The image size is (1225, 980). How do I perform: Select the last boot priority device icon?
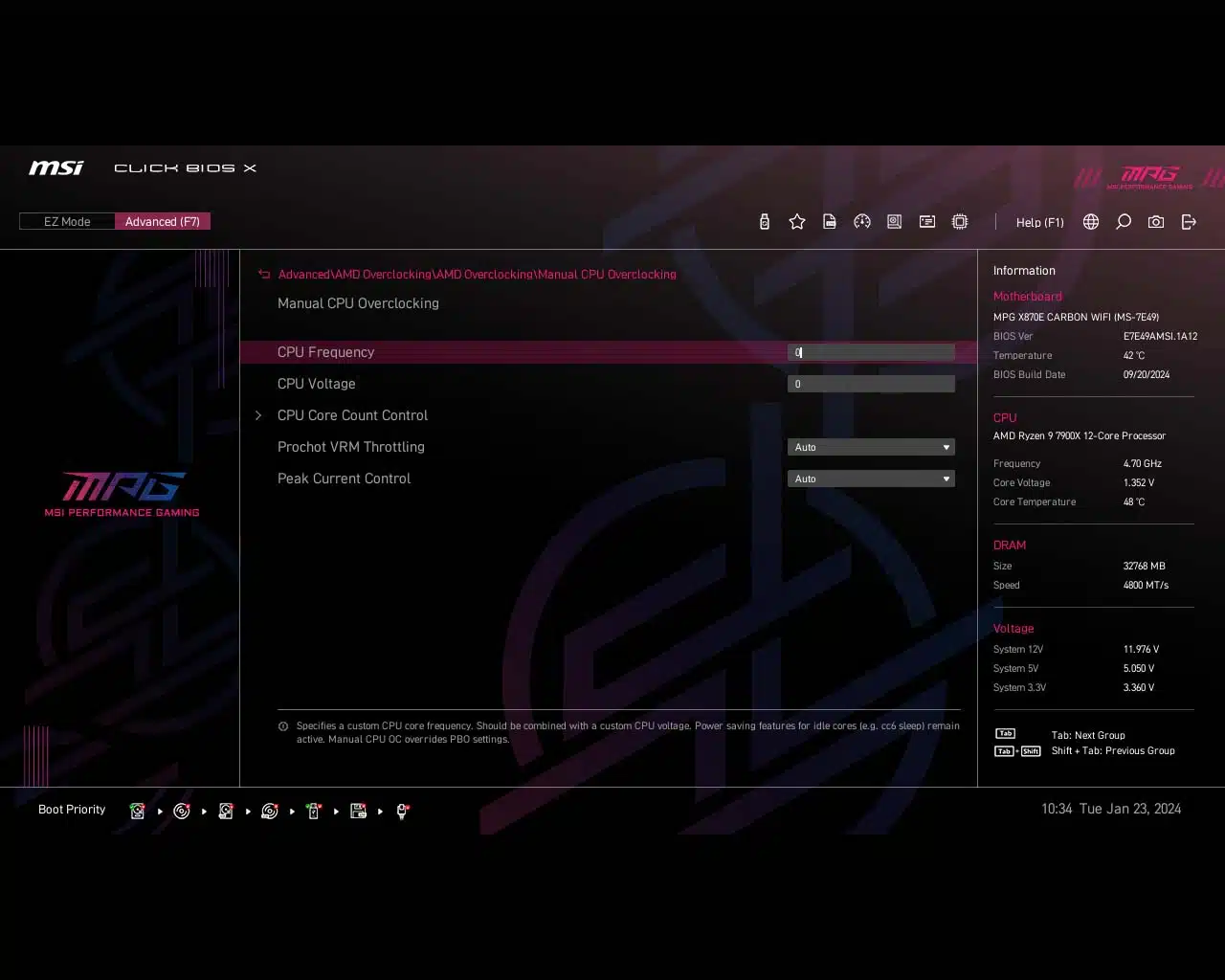point(403,812)
